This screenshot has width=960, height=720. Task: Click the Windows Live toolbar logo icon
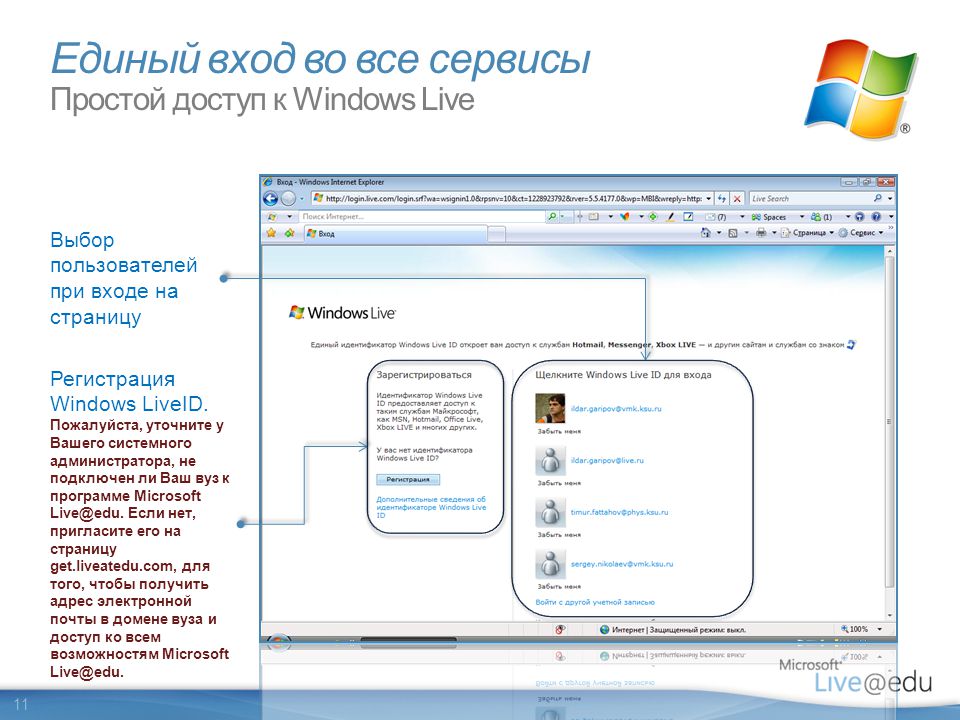pyautogui.click(x=272, y=217)
